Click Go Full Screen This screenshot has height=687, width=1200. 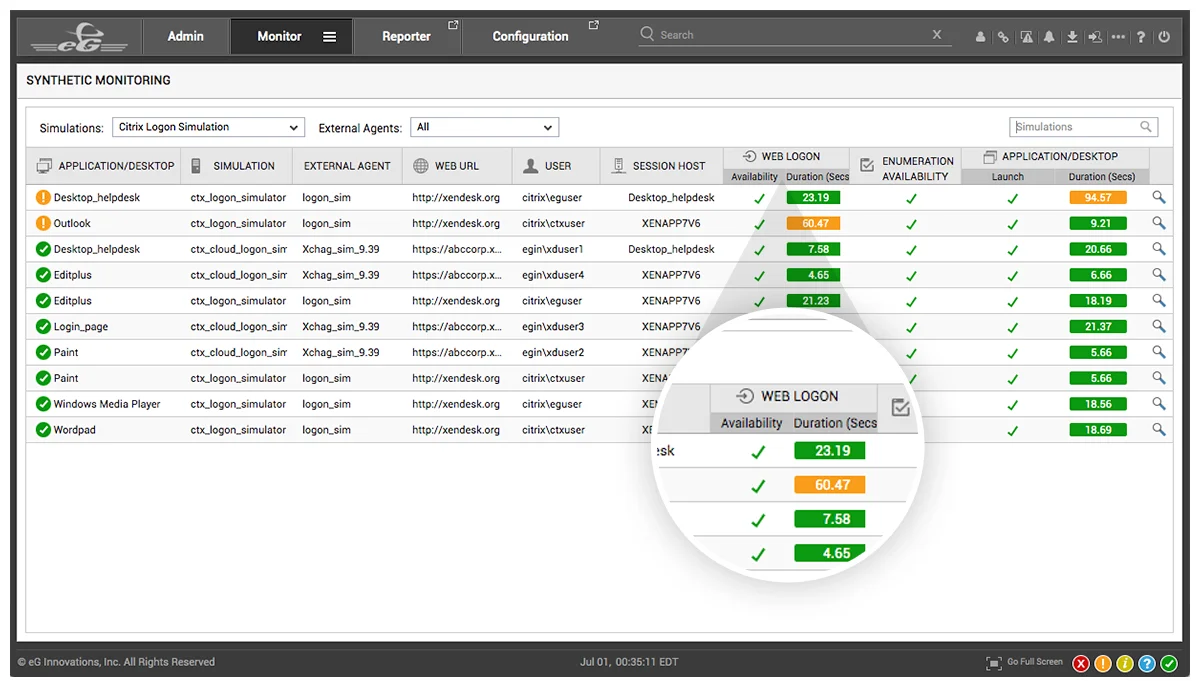point(1024,662)
